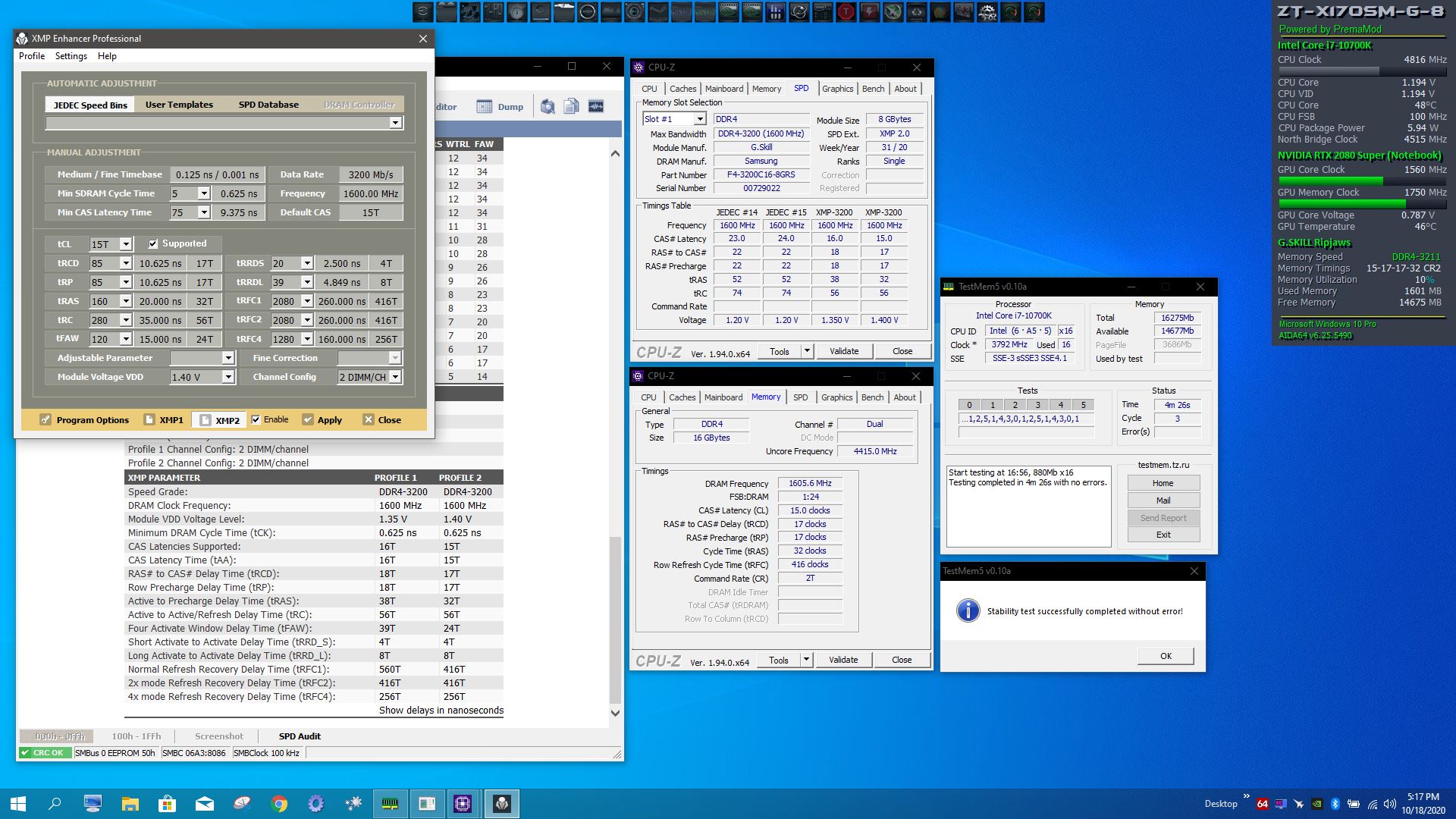Click the copy documents toolbar icon

pos(572,107)
